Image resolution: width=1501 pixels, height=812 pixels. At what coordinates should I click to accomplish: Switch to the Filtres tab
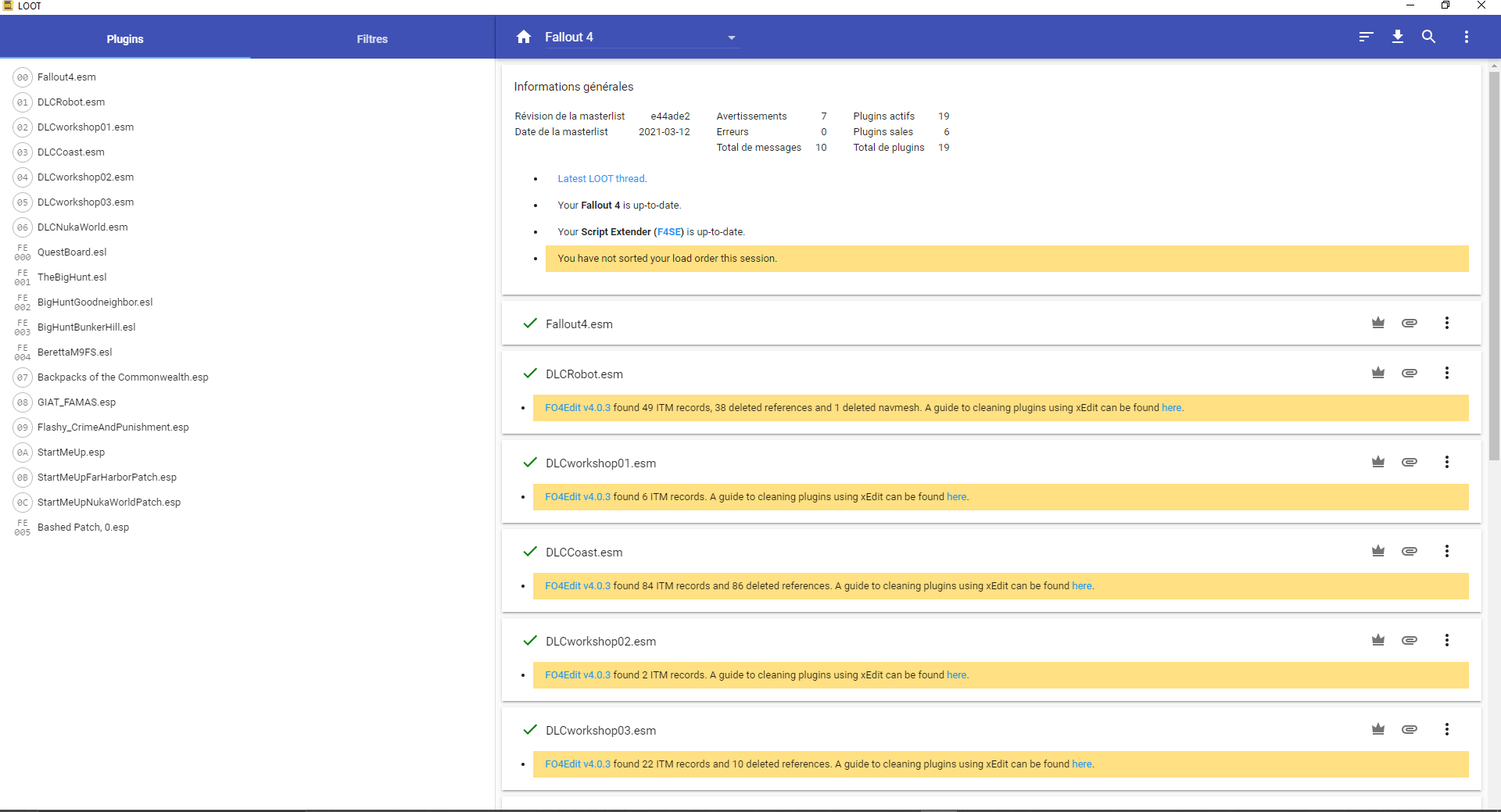pos(372,39)
